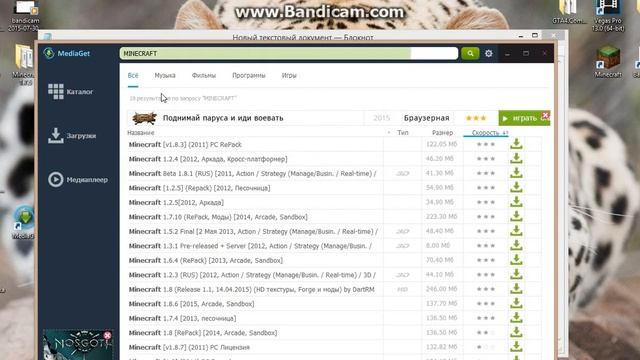Open MediaGet settings gear
This screenshot has width=640, height=360.
click(489, 53)
